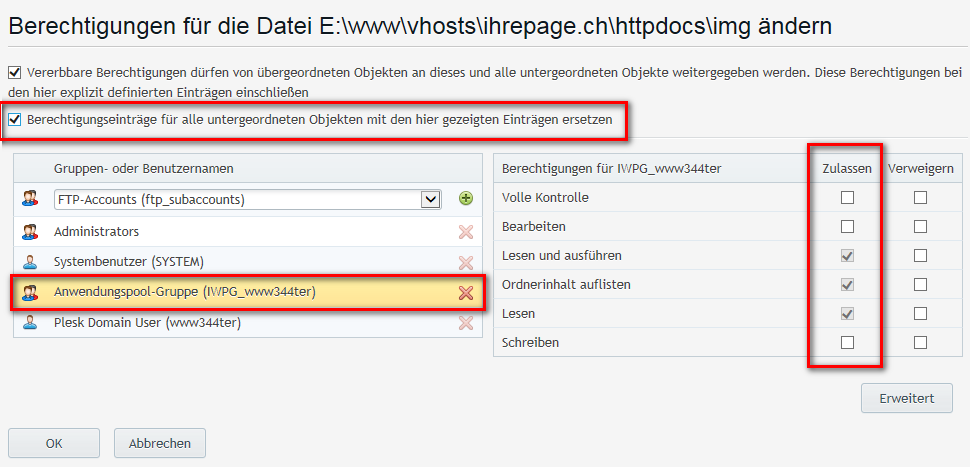Click the Plesk Domain User icon

coord(30,322)
